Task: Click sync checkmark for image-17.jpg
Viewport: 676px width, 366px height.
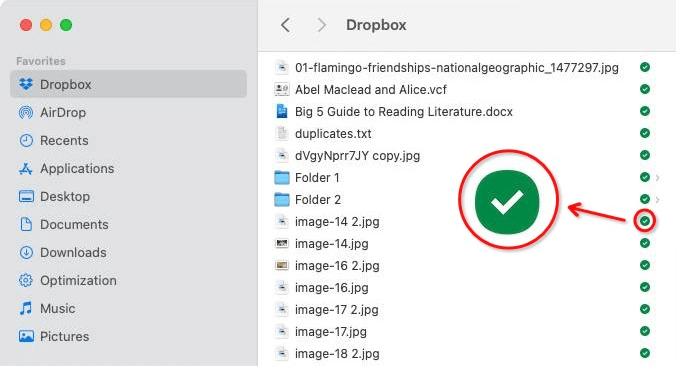Action: [x=645, y=331]
